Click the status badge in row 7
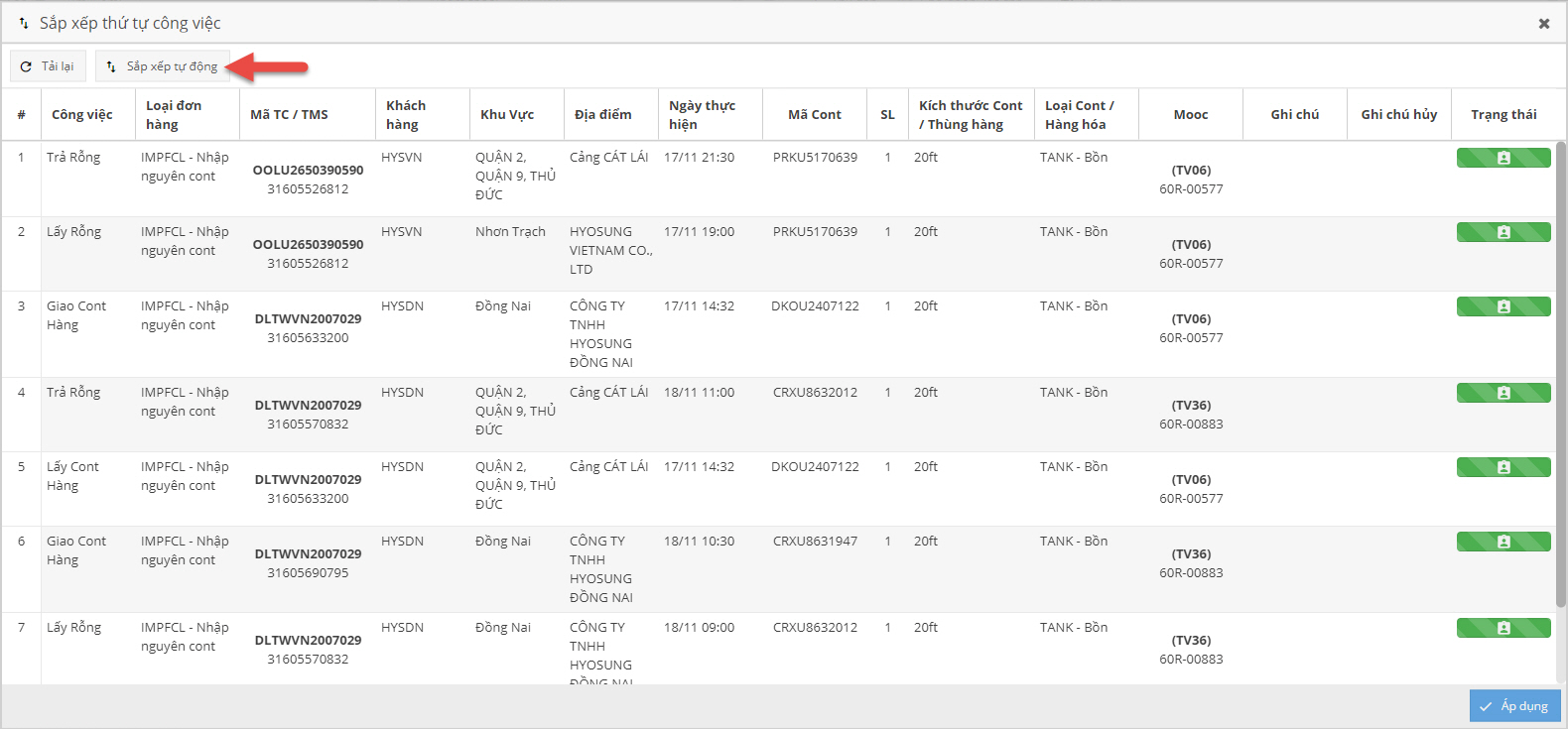Image resolution: width=1568 pixels, height=729 pixels. pos(1503,628)
